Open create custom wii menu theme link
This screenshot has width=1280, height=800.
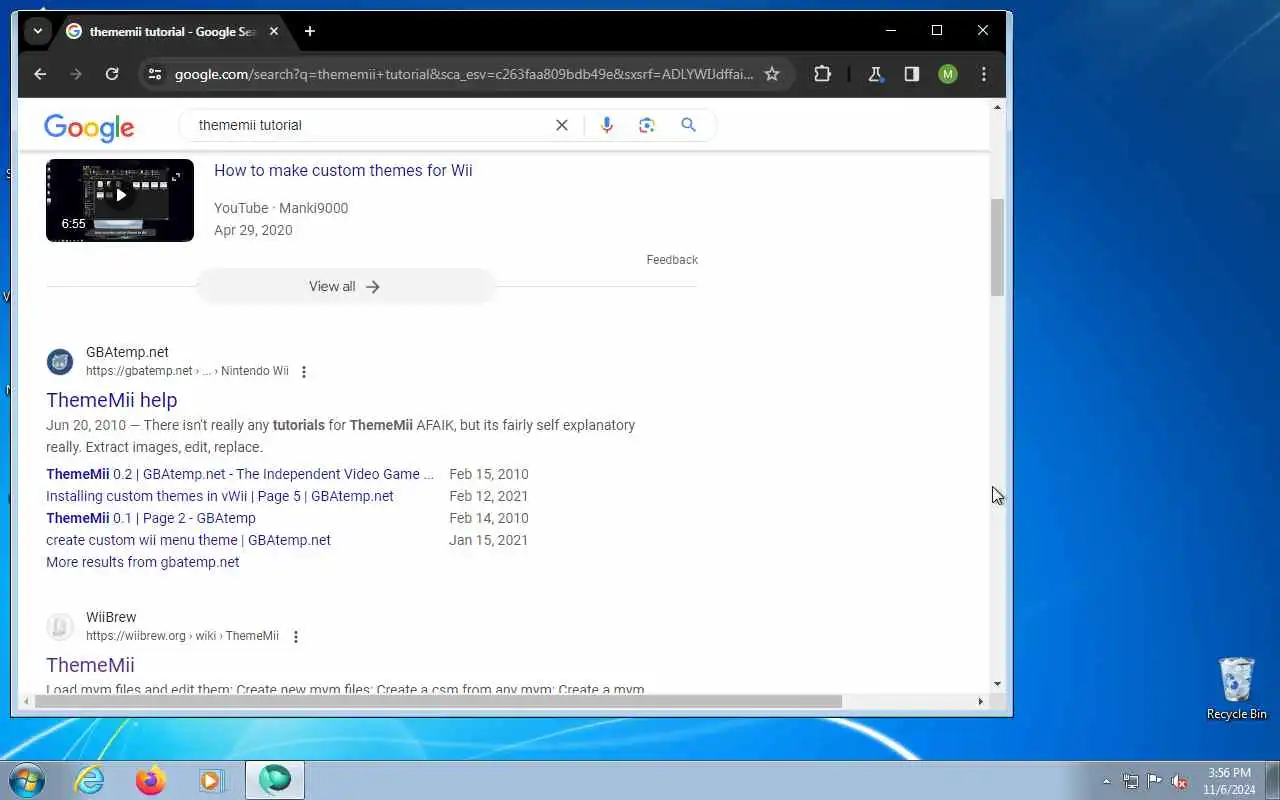click(x=188, y=540)
